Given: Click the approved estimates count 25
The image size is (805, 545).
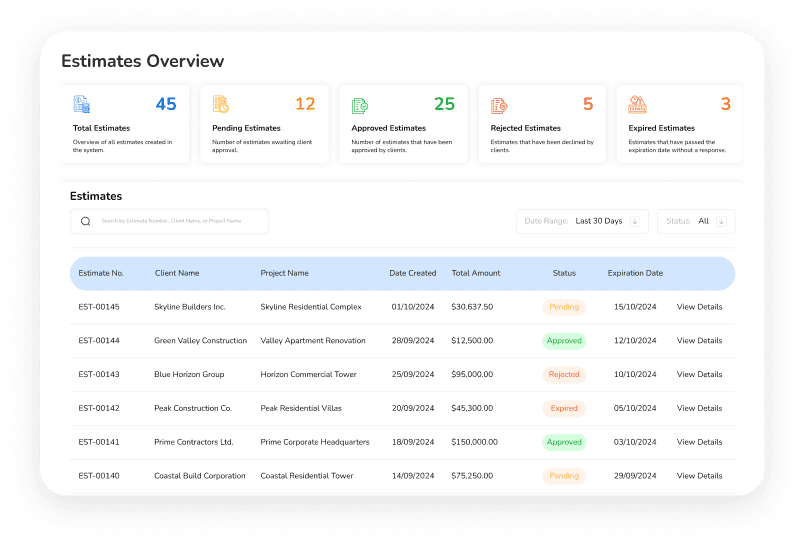Looking at the screenshot, I should [x=444, y=104].
